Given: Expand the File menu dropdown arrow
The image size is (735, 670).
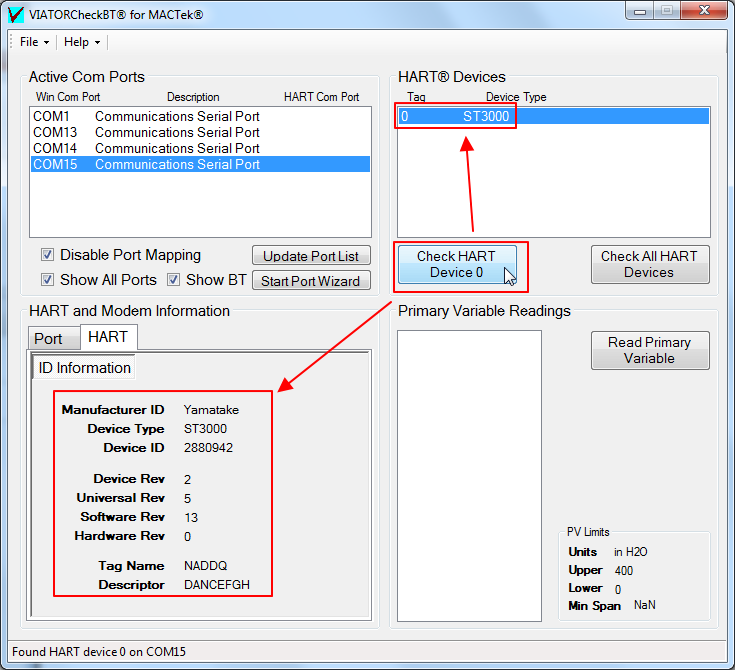Looking at the screenshot, I should pyautogui.click(x=46, y=43).
